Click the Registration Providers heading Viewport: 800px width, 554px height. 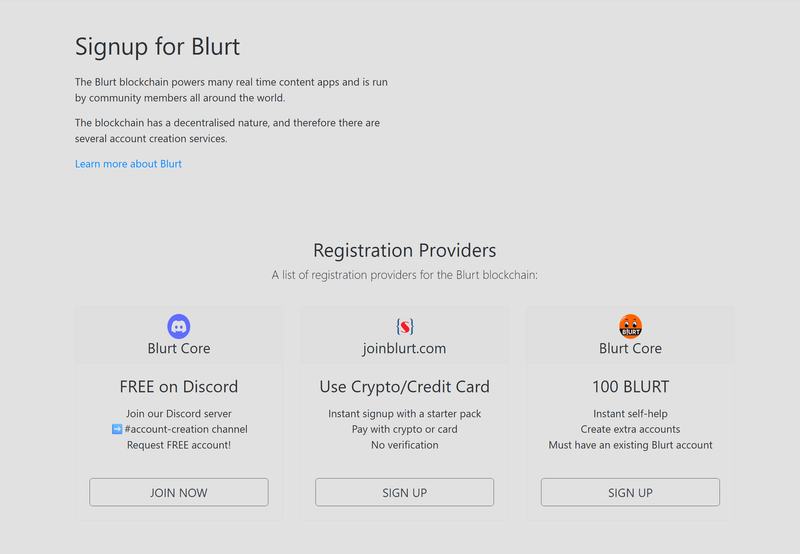coord(404,250)
